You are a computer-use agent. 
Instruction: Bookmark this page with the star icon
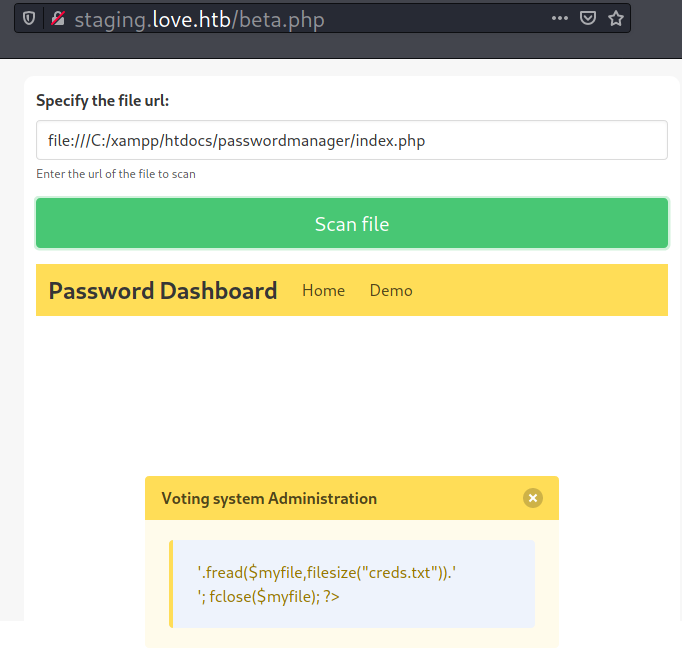(616, 19)
